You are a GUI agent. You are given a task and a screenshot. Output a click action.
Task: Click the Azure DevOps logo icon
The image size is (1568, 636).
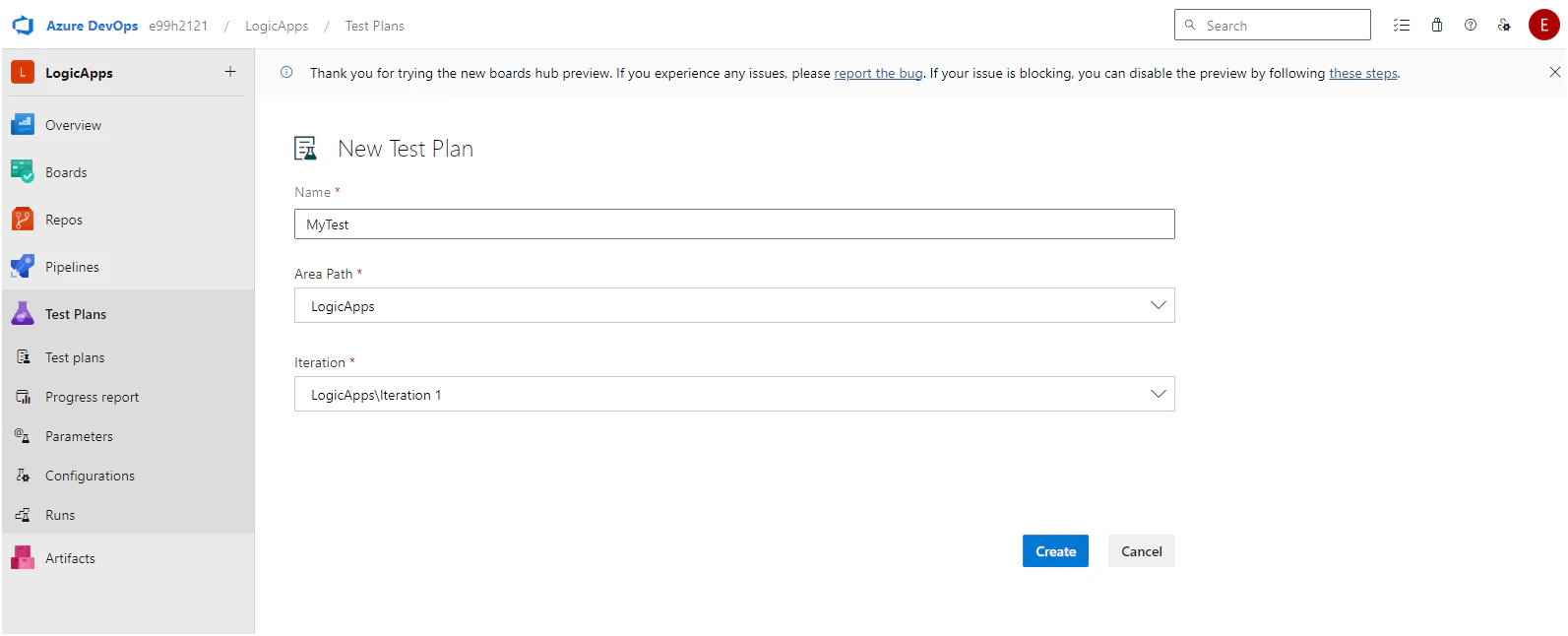(23, 26)
